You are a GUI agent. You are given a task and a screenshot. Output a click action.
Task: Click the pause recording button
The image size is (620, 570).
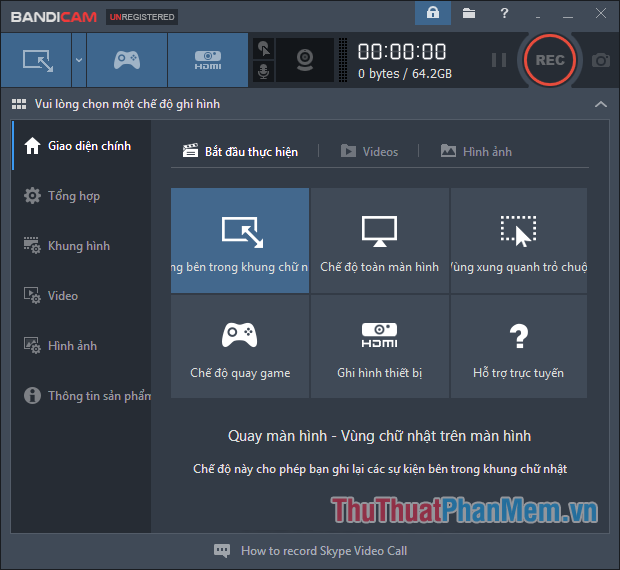click(x=499, y=60)
